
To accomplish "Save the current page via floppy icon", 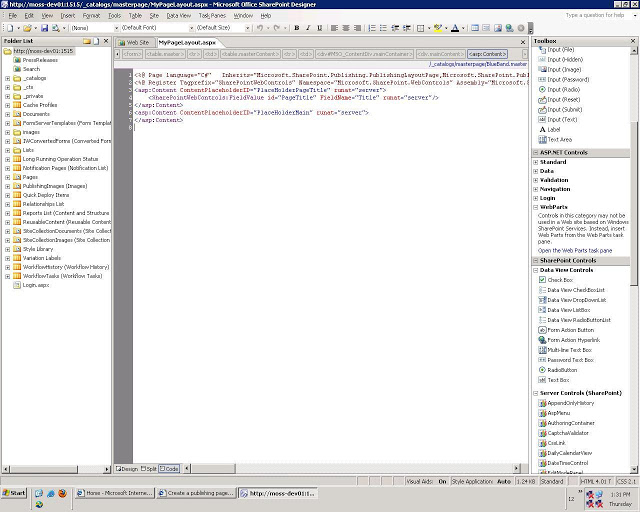I will pyautogui.click(x=44, y=28).
